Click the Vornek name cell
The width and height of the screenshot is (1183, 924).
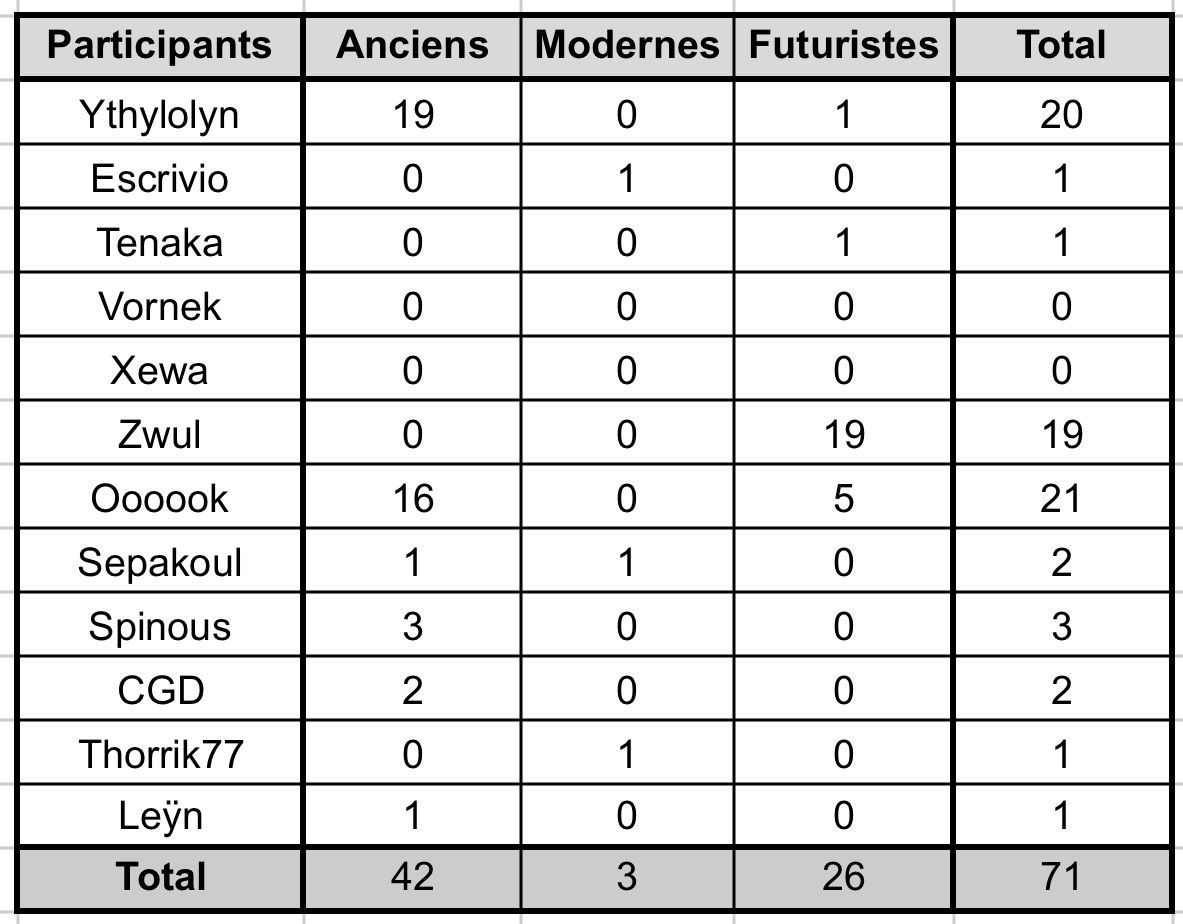click(x=160, y=307)
